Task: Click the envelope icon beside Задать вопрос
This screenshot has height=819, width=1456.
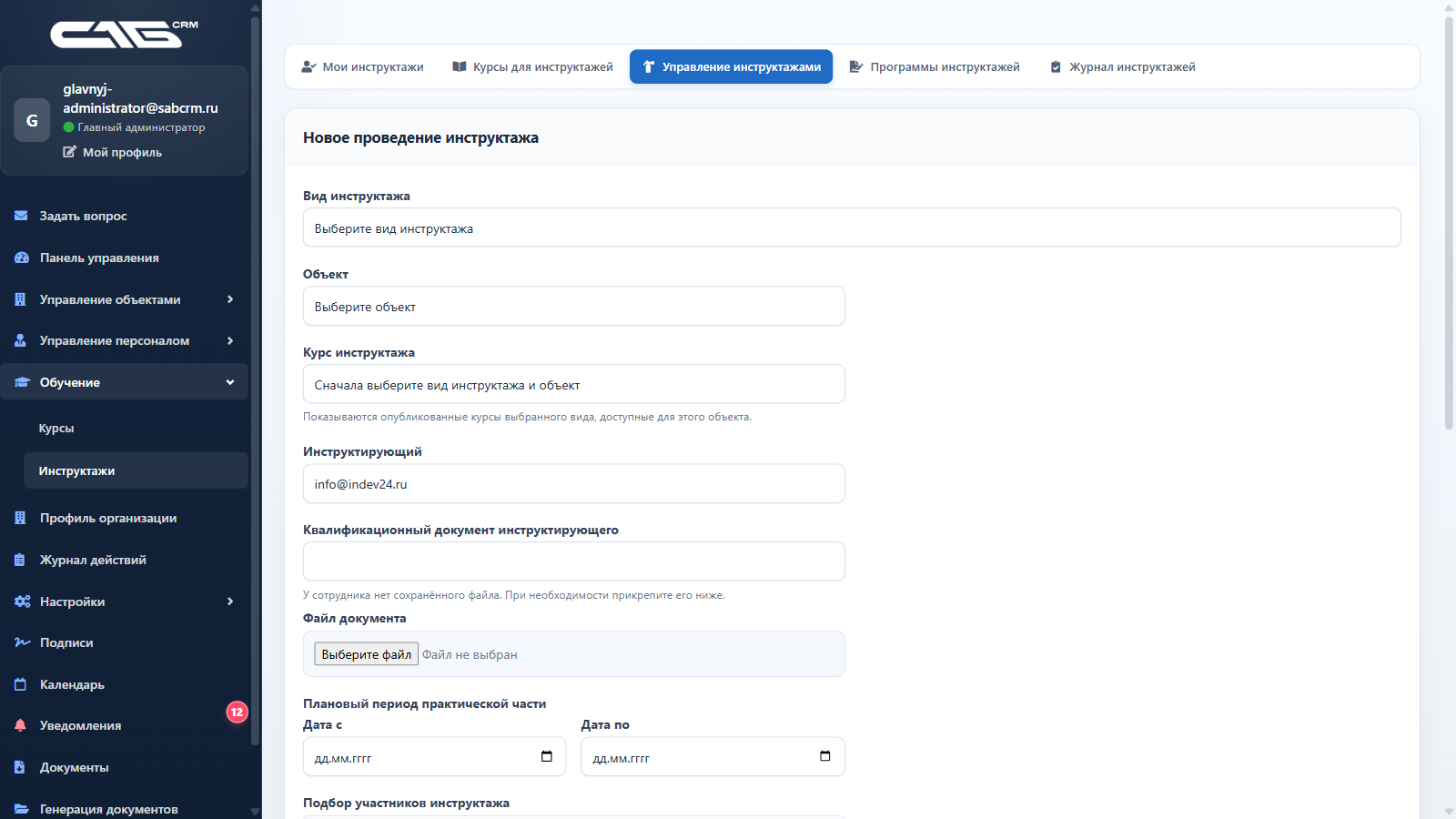Action: click(21, 216)
